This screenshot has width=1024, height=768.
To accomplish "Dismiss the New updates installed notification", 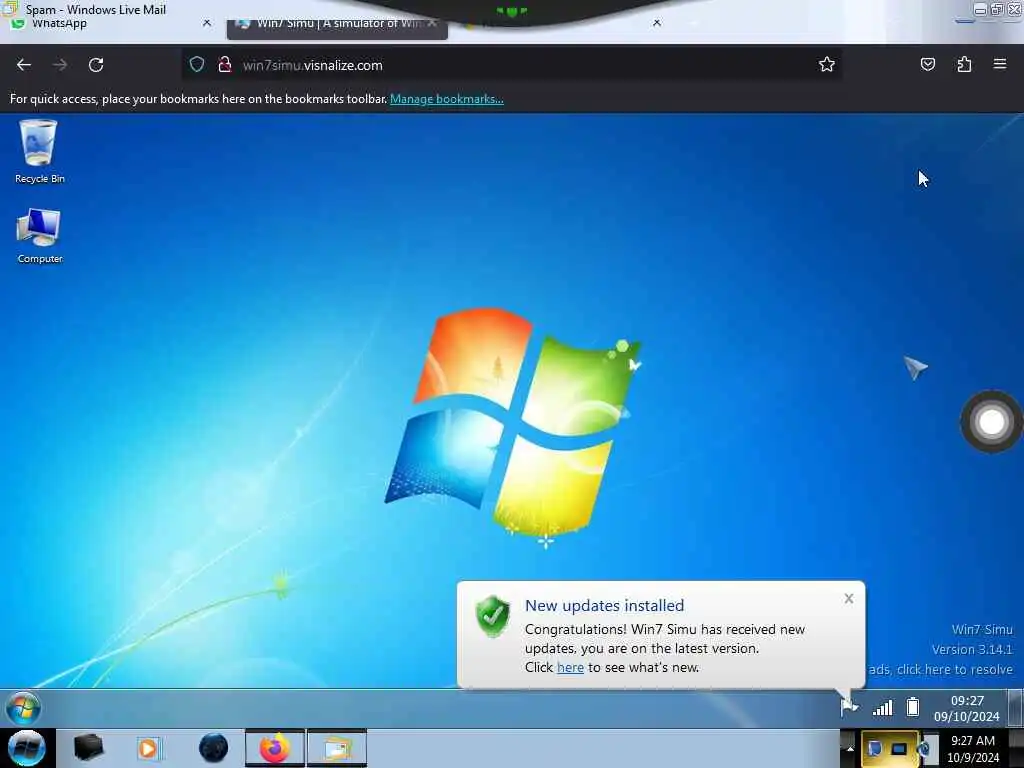I will 848,598.
